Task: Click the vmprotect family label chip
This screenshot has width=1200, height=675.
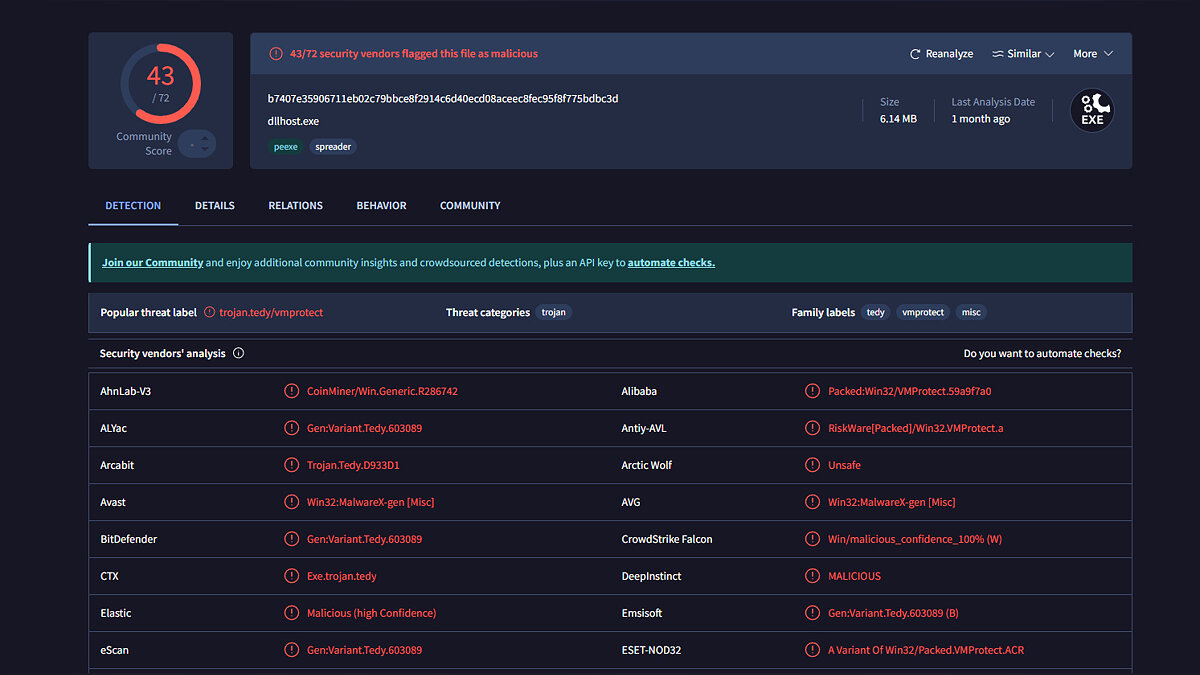Action: coord(922,312)
